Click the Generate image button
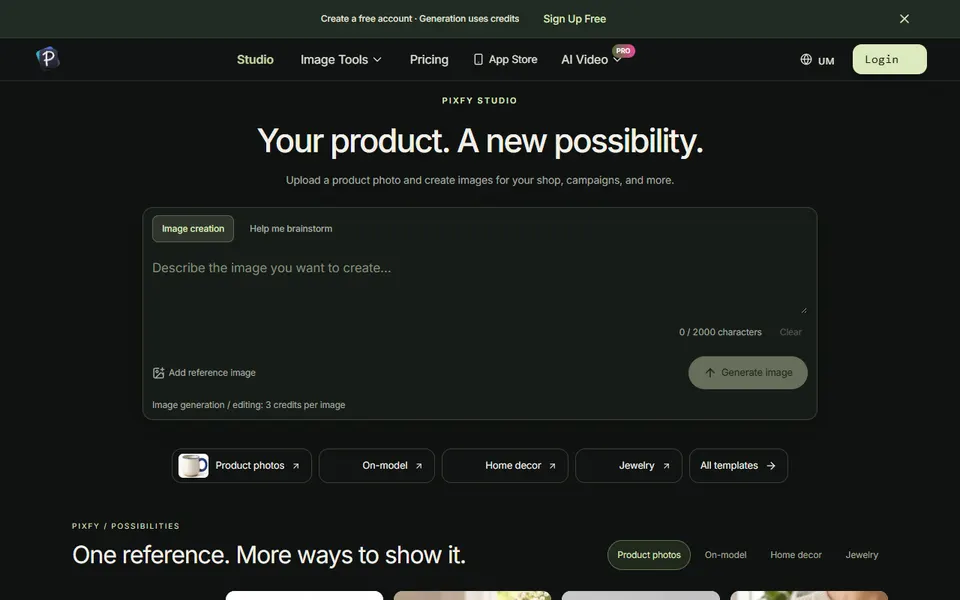The image size is (960, 600). click(748, 373)
